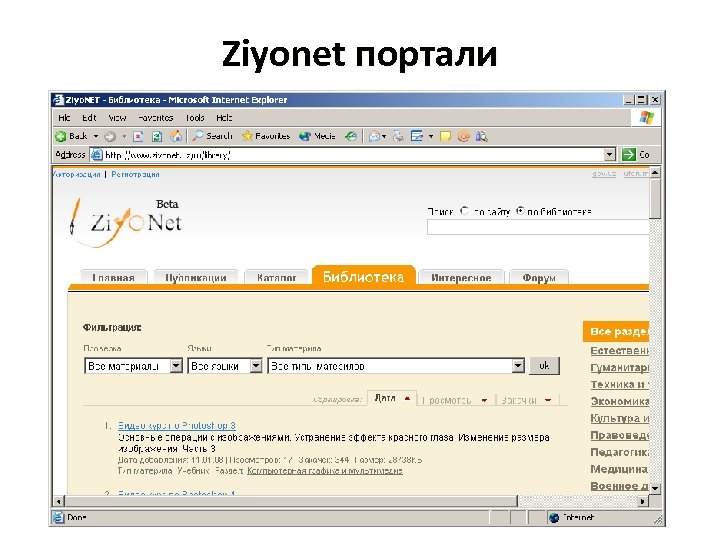This screenshot has height=540, width=720.
Task: Sort by Закачки
Action: click(x=526, y=400)
